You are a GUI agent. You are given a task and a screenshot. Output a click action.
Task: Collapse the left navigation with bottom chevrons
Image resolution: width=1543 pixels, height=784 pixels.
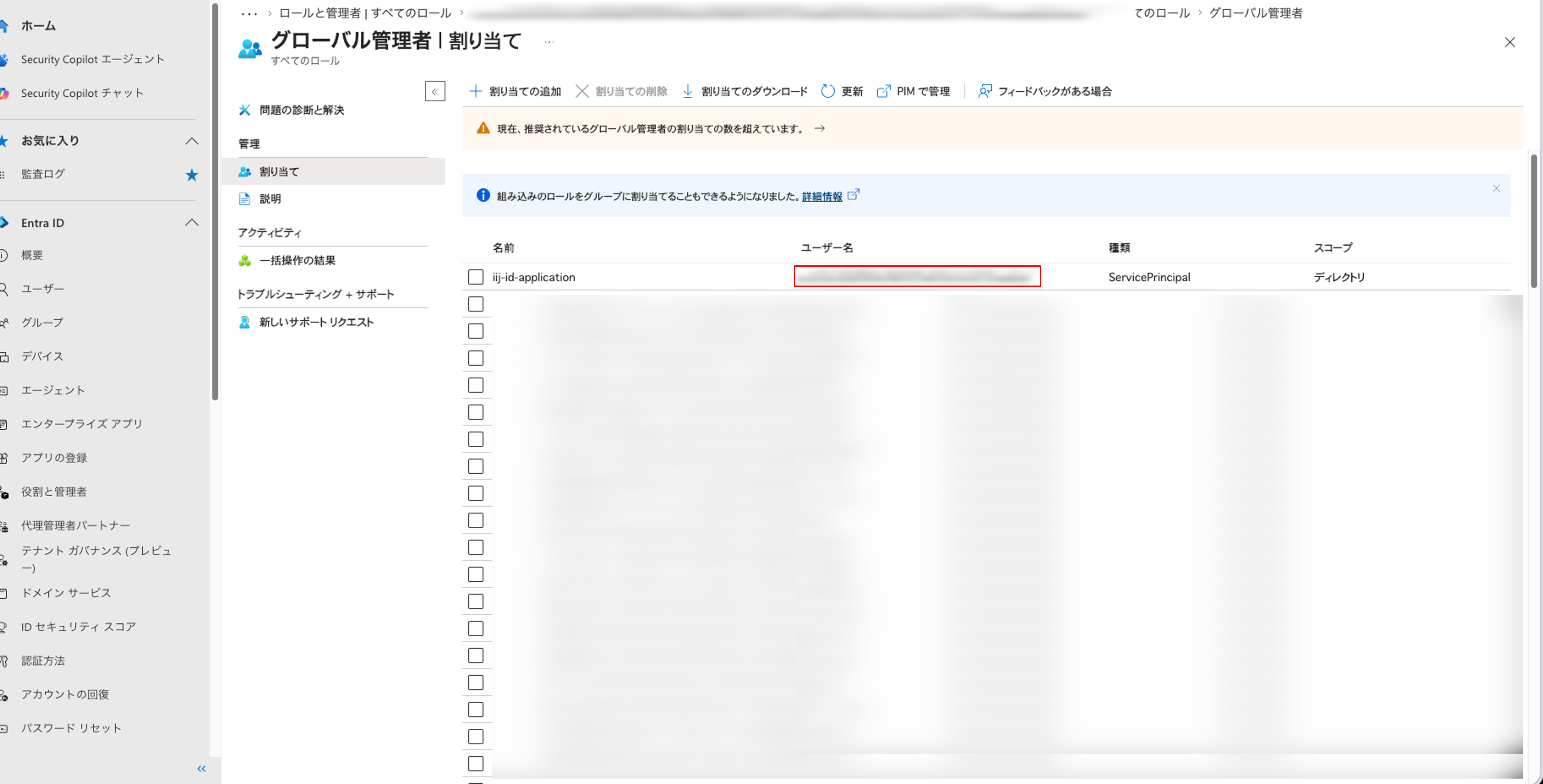click(201, 768)
